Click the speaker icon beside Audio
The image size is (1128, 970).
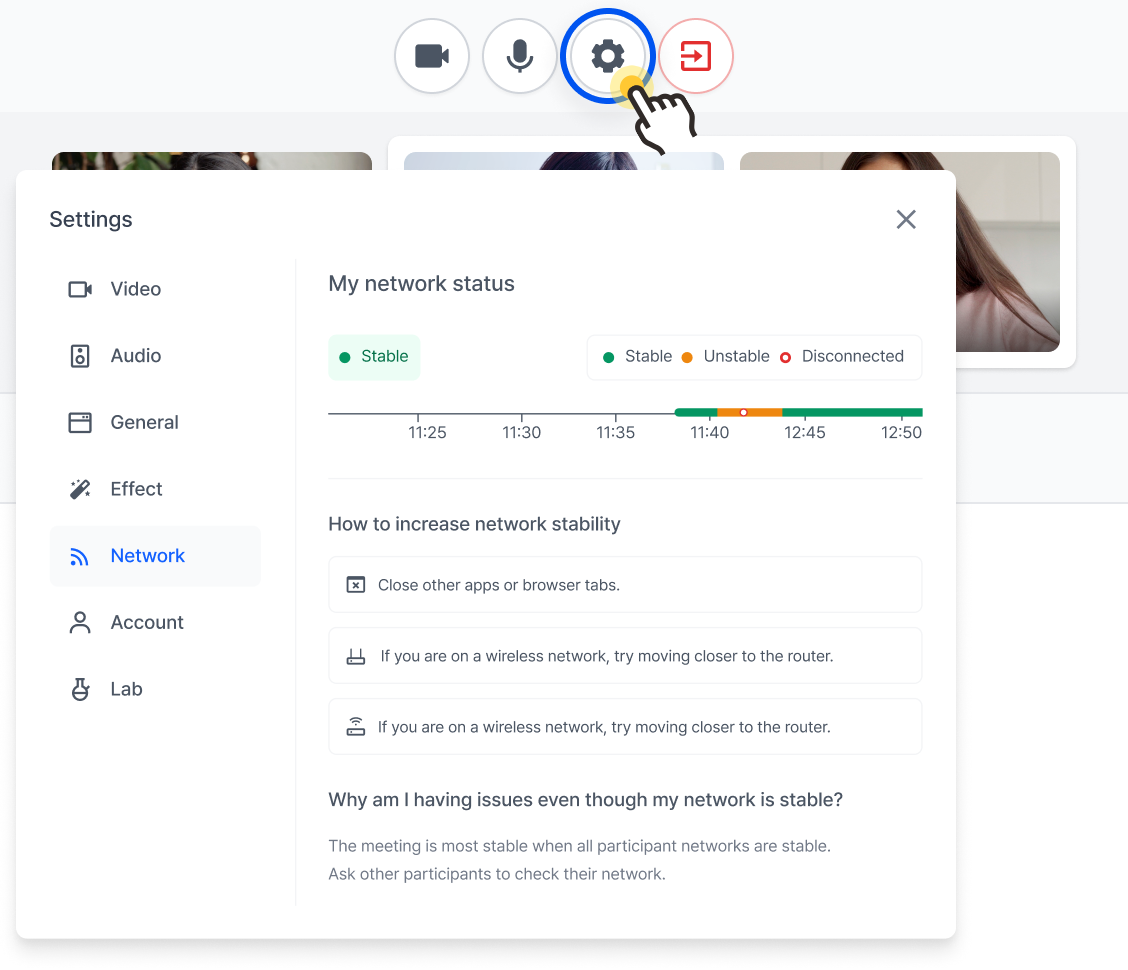tap(80, 356)
